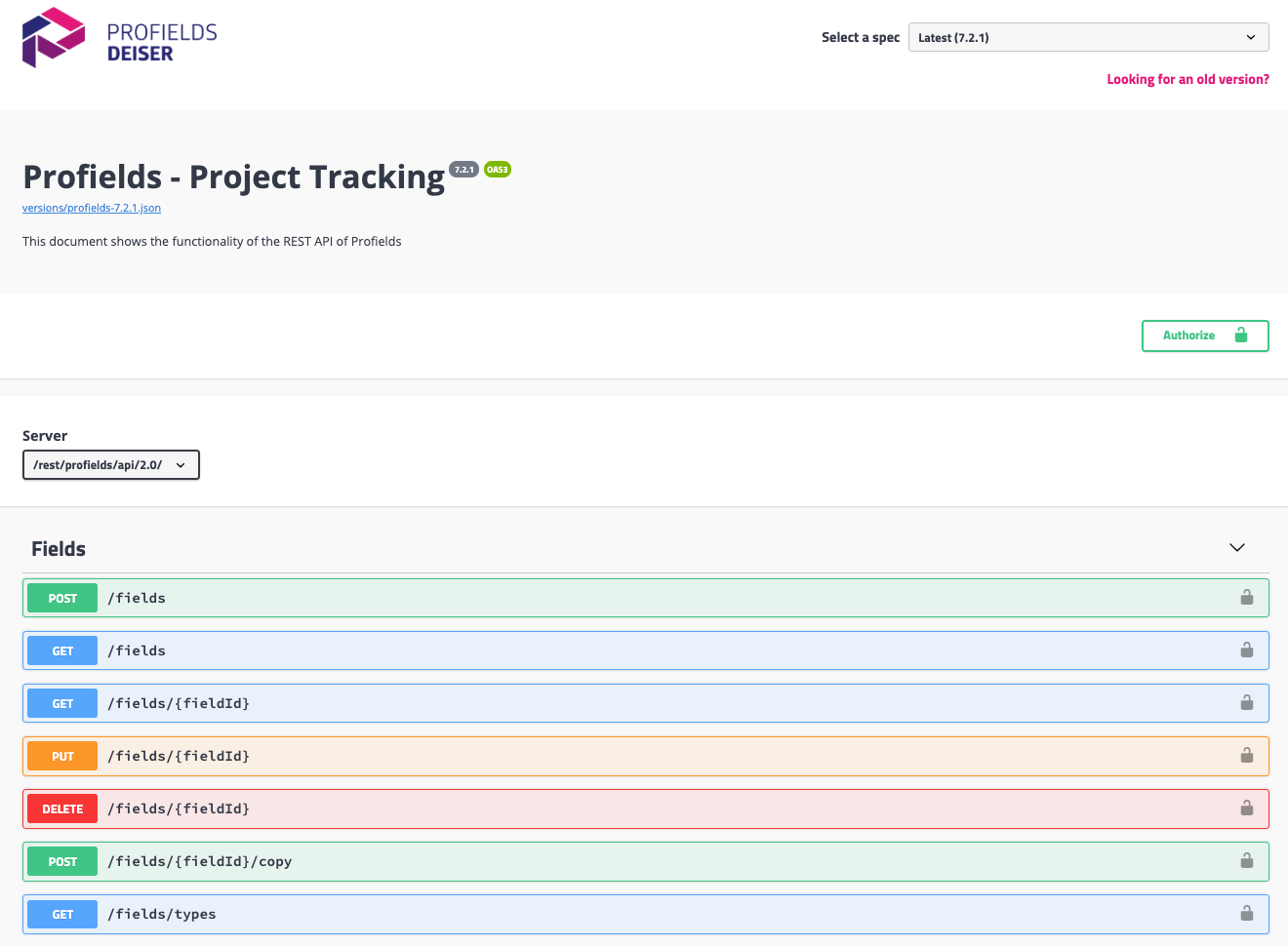This screenshot has height=946, width=1288.
Task: Click lock icon on GET /fields row
Action: pos(1247,650)
